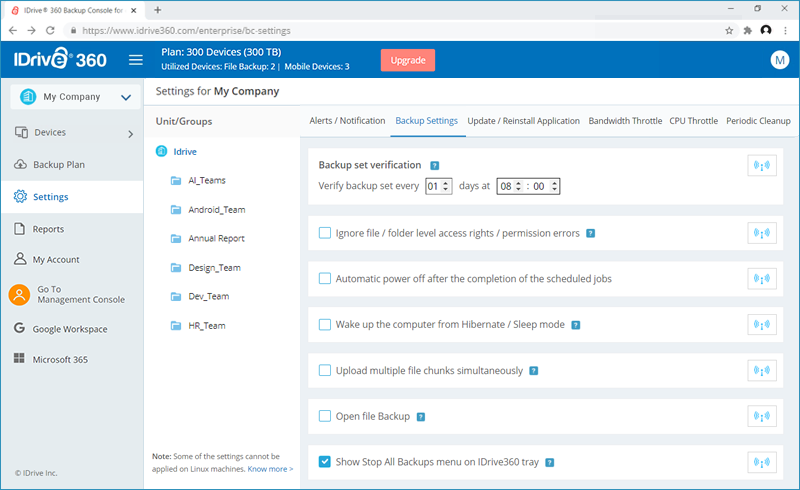The height and width of the screenshot is (490, 800).
Task: Click the Backup Plan cloud icon
Action: click(x=20, y=164)
